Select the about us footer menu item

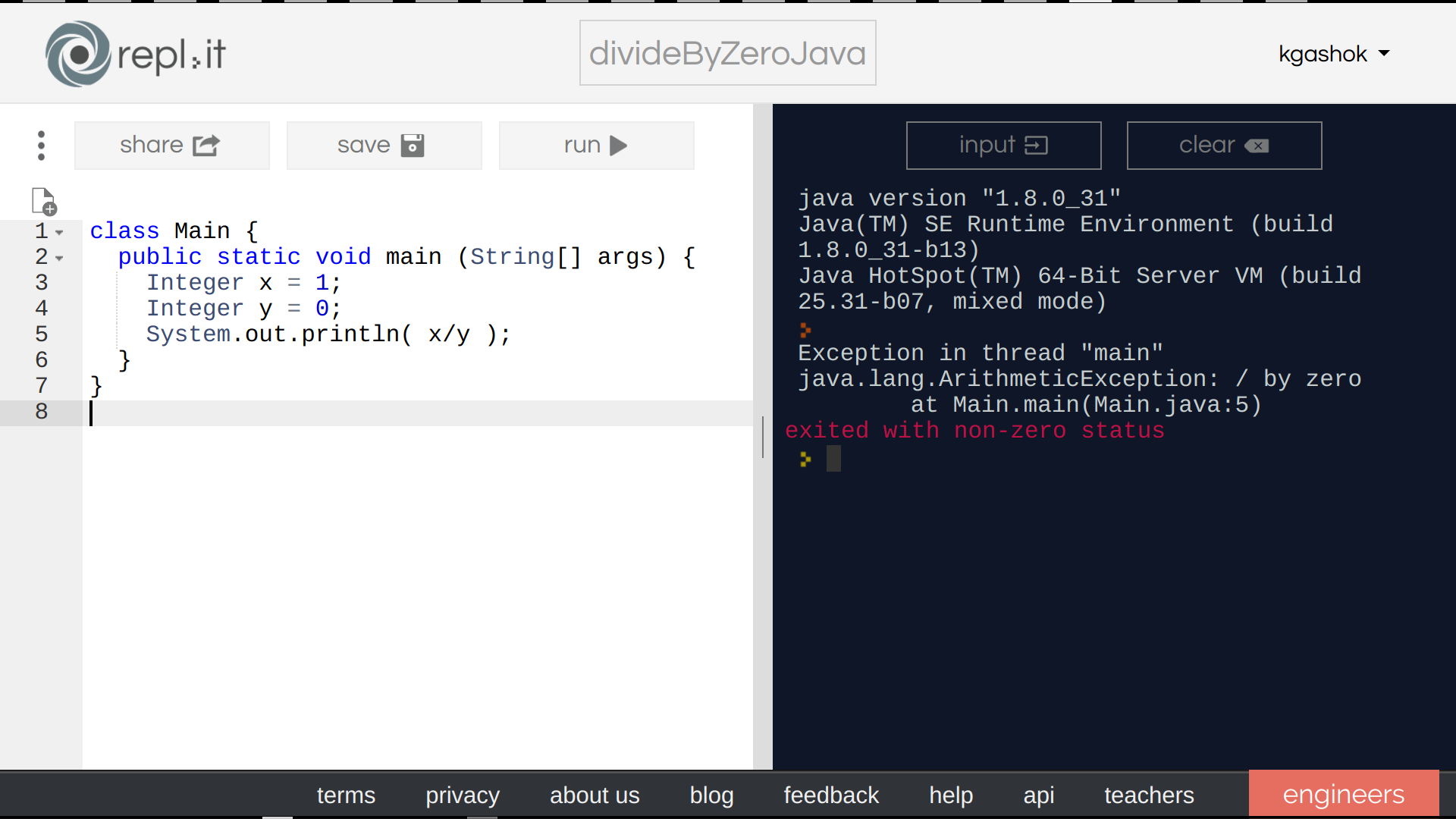594,795
